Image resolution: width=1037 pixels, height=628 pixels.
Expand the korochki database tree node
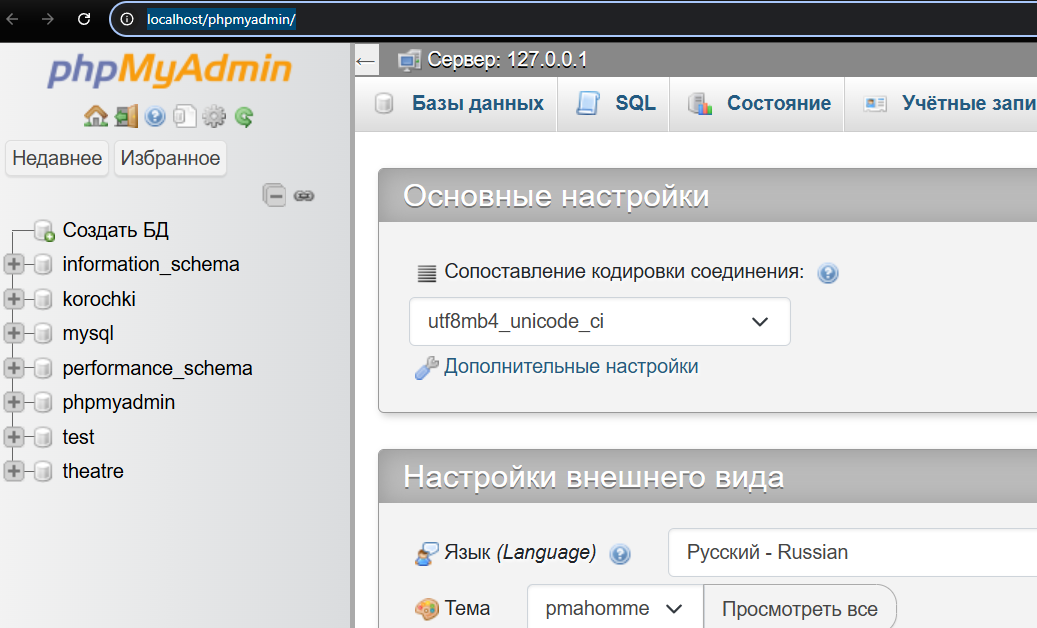point(14,299)
